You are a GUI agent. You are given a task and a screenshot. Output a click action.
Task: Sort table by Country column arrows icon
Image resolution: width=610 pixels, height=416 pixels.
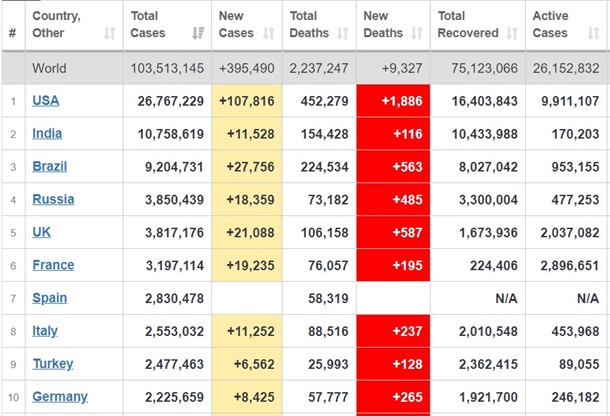[x=109, y=33]
